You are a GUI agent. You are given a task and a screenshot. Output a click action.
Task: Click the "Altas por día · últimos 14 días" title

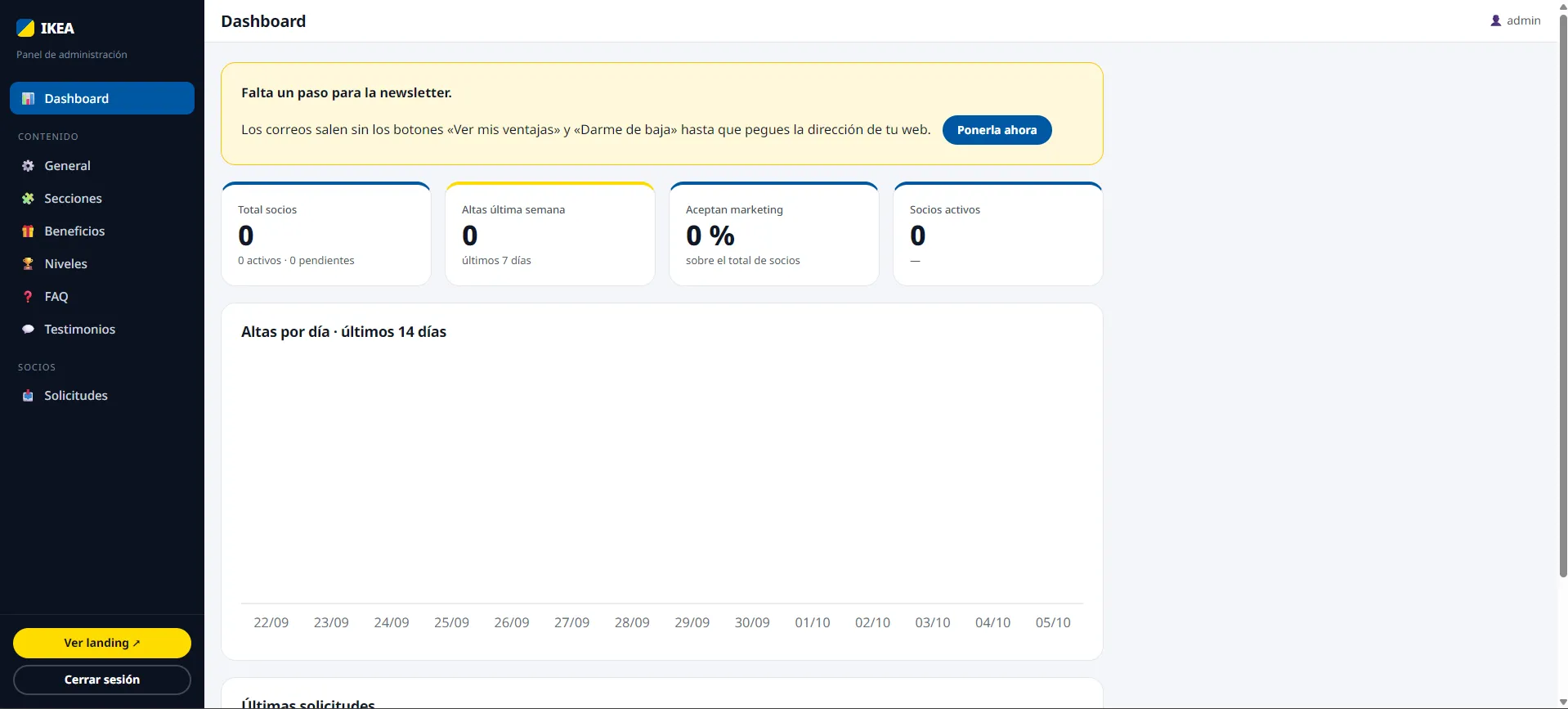coord(343,332)
